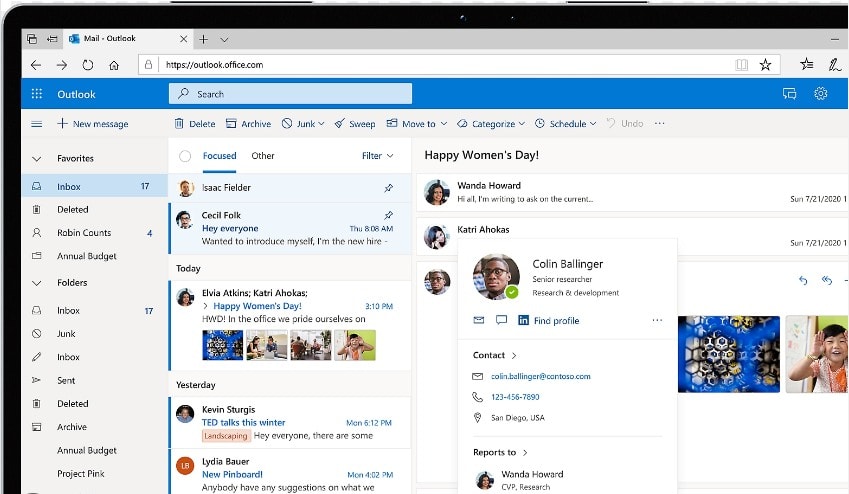Open Categorize dropdown
849x494 pixels.
[491, 124]
